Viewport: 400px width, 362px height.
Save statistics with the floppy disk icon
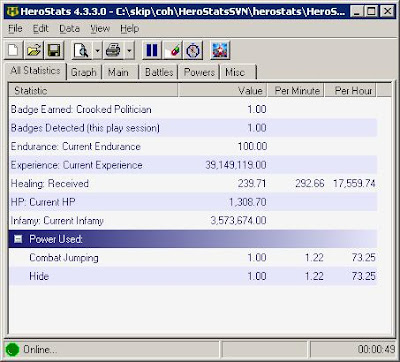(x=54, y=50)
